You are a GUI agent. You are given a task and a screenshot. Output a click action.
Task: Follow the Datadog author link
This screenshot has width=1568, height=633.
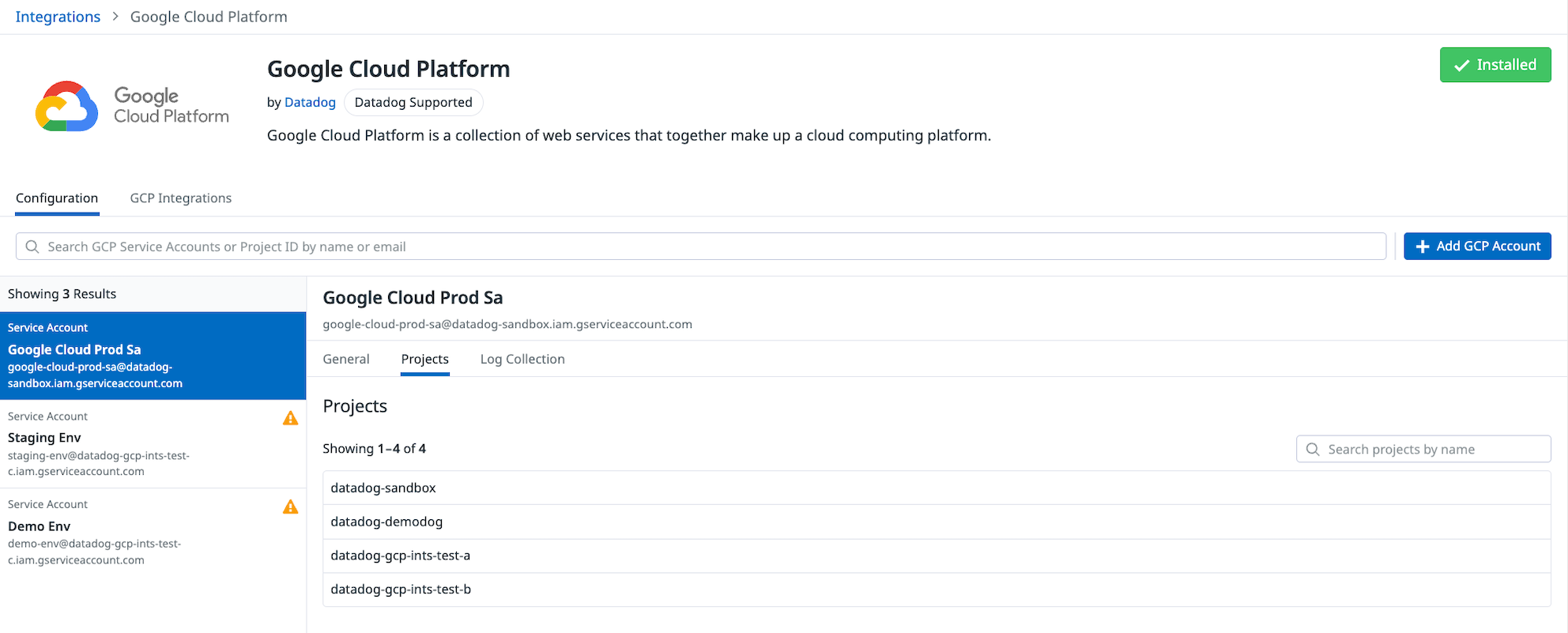coord(310,102)
